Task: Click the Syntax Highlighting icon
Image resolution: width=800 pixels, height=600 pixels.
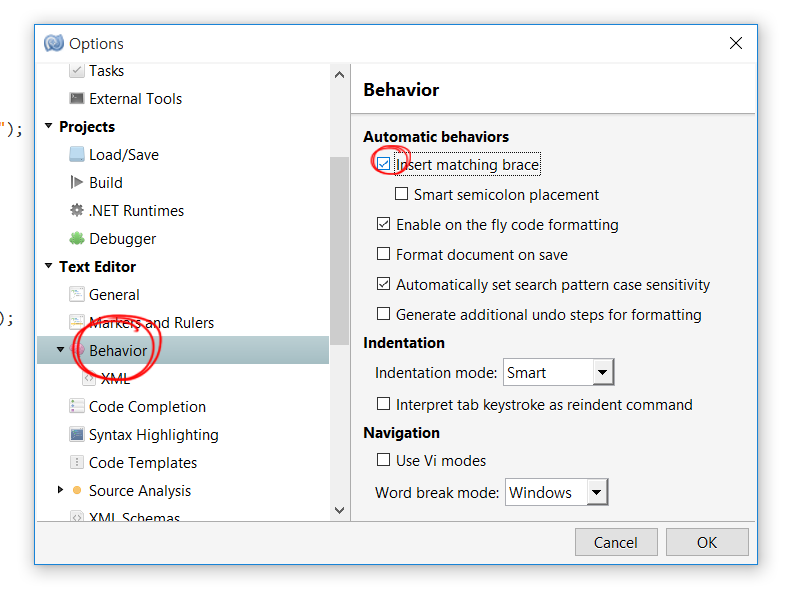Action: [x=77, y=434]
